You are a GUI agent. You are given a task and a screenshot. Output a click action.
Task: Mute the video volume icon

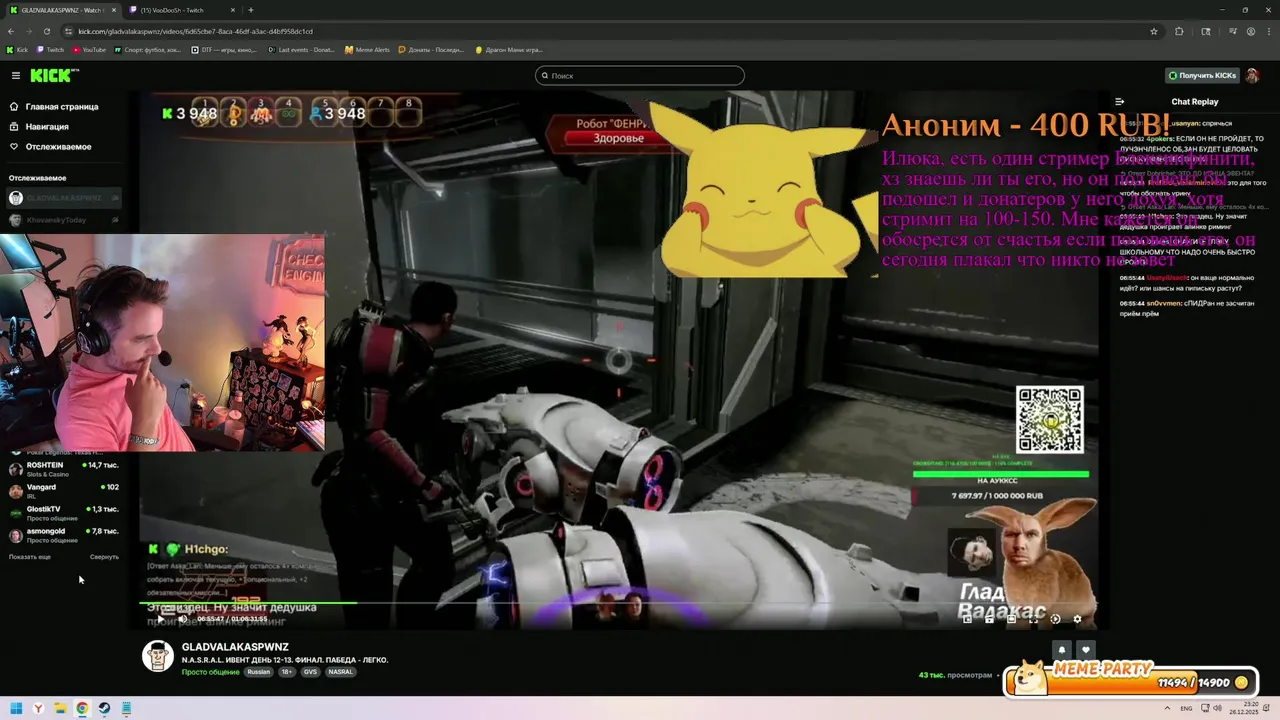182,619
